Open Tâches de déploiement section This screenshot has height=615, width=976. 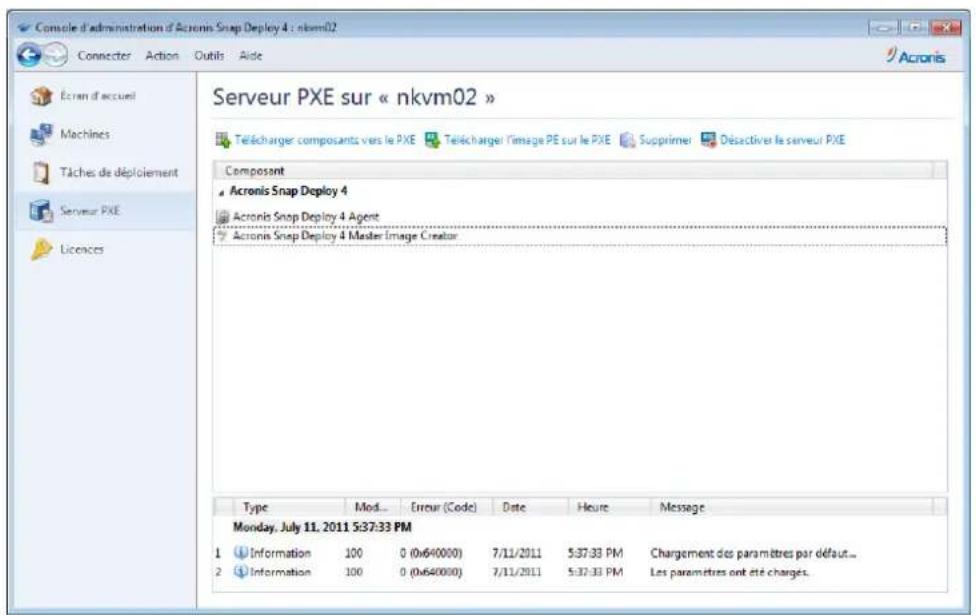click(119, 172)
